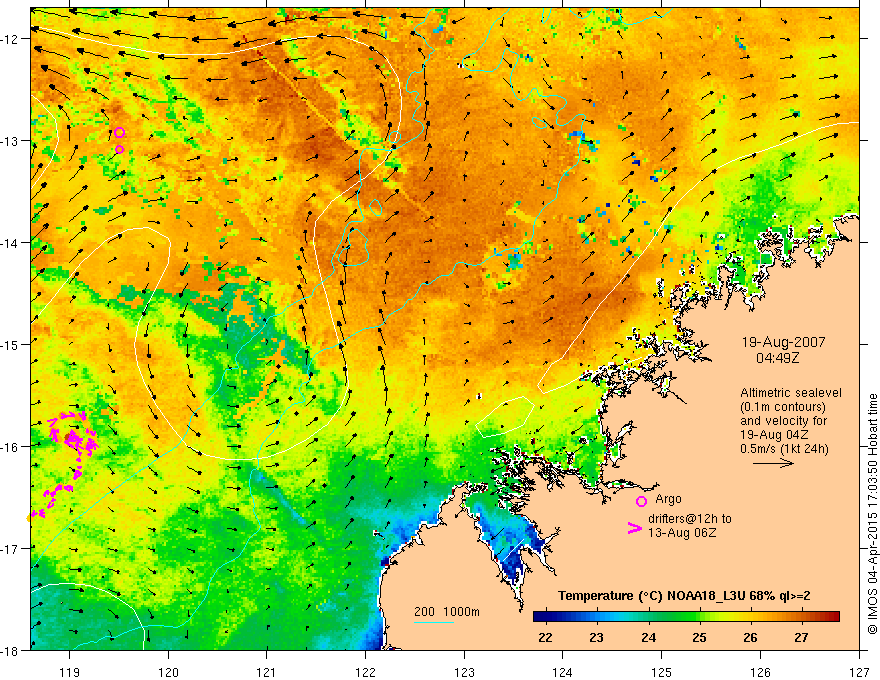Click 'and velocity for' legend line

click(x=783, y=421)
